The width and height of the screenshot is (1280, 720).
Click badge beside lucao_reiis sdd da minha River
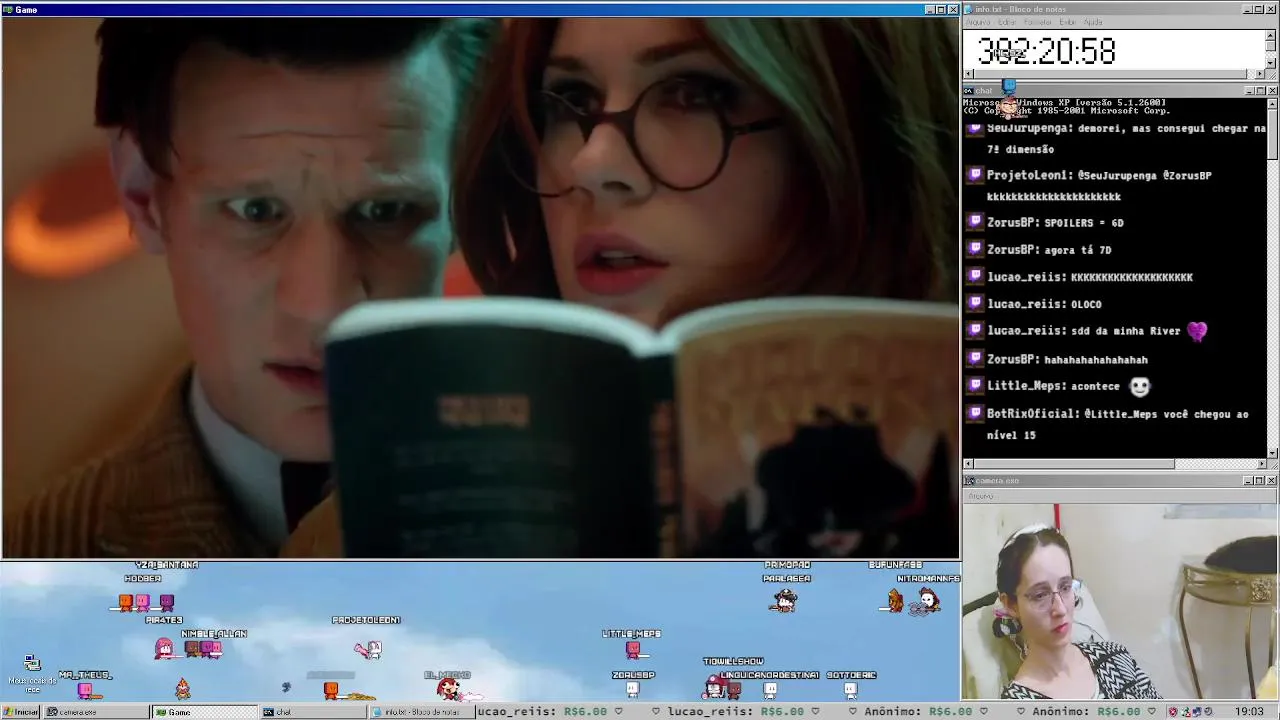click(x=975, y=330)
